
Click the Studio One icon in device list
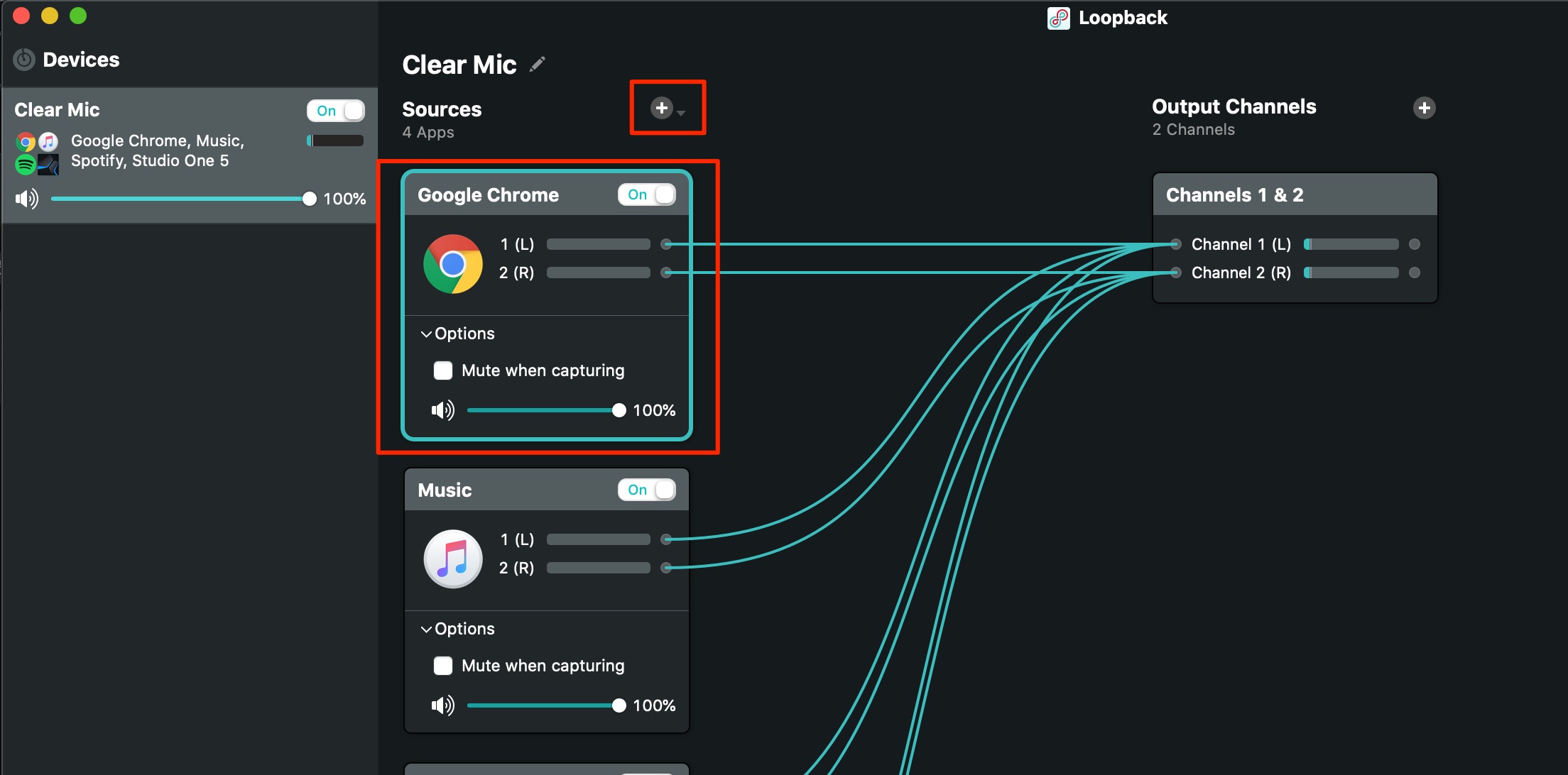tap(48, 165)
